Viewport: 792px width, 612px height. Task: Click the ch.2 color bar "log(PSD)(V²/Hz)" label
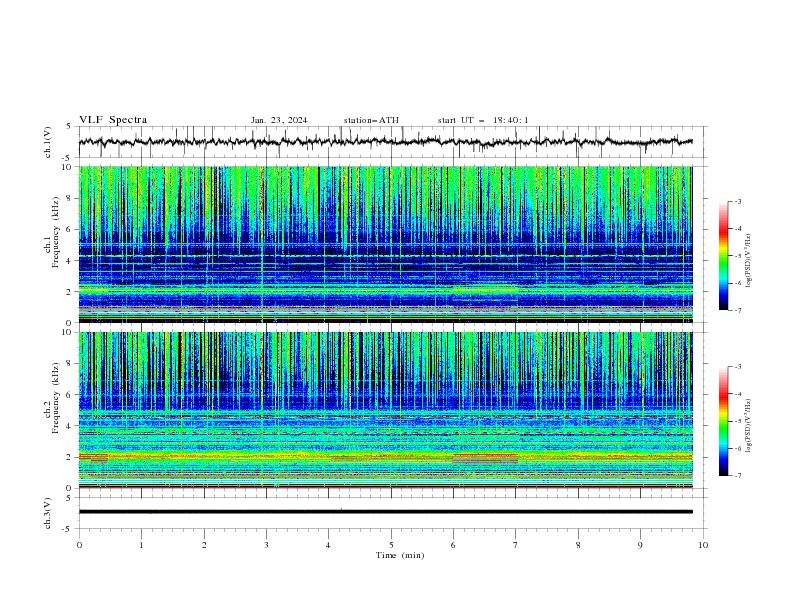748,426
